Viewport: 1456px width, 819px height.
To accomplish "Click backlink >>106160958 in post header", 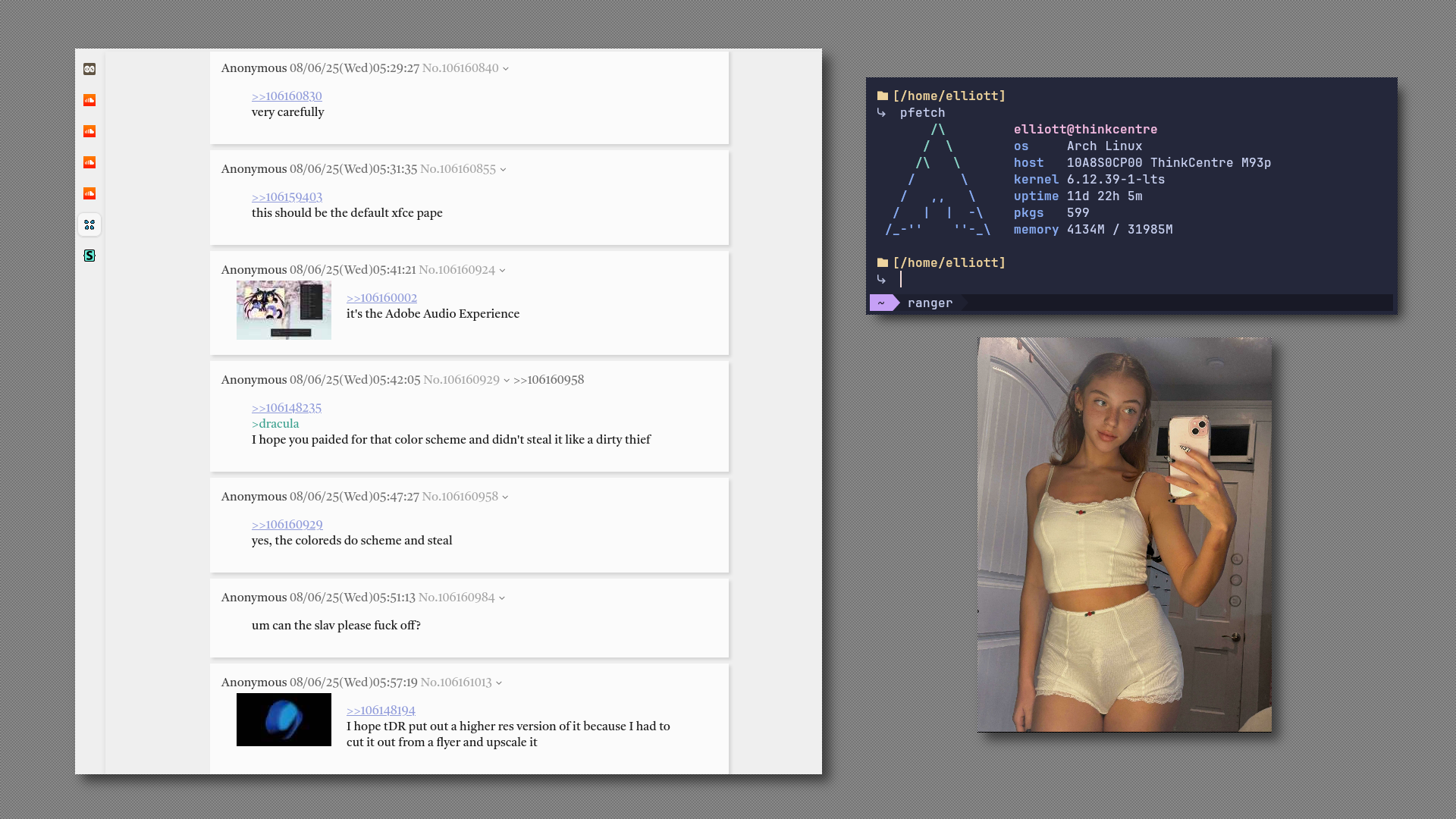I will coord(549,379).
